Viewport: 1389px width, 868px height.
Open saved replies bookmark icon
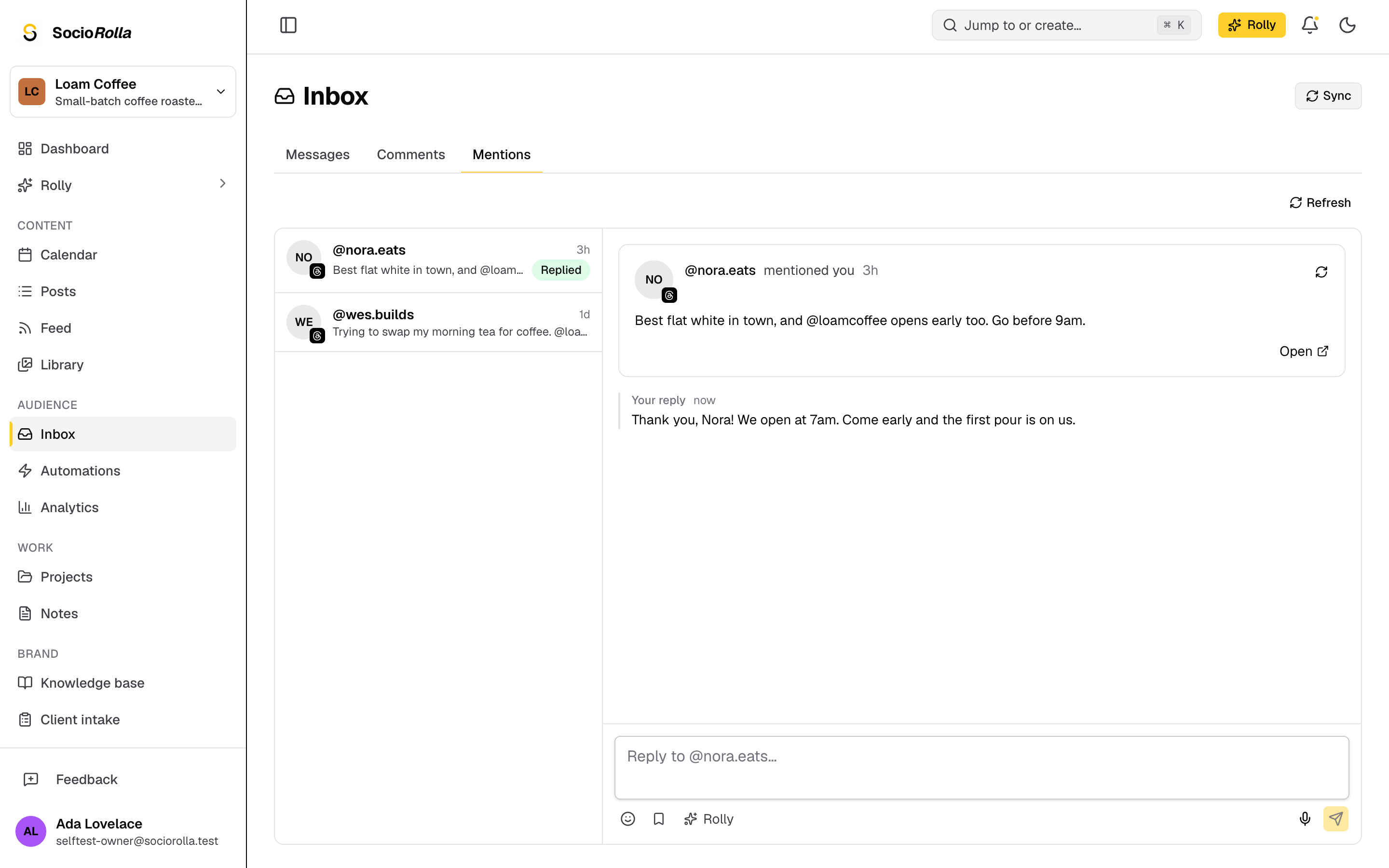coord(658,819)
